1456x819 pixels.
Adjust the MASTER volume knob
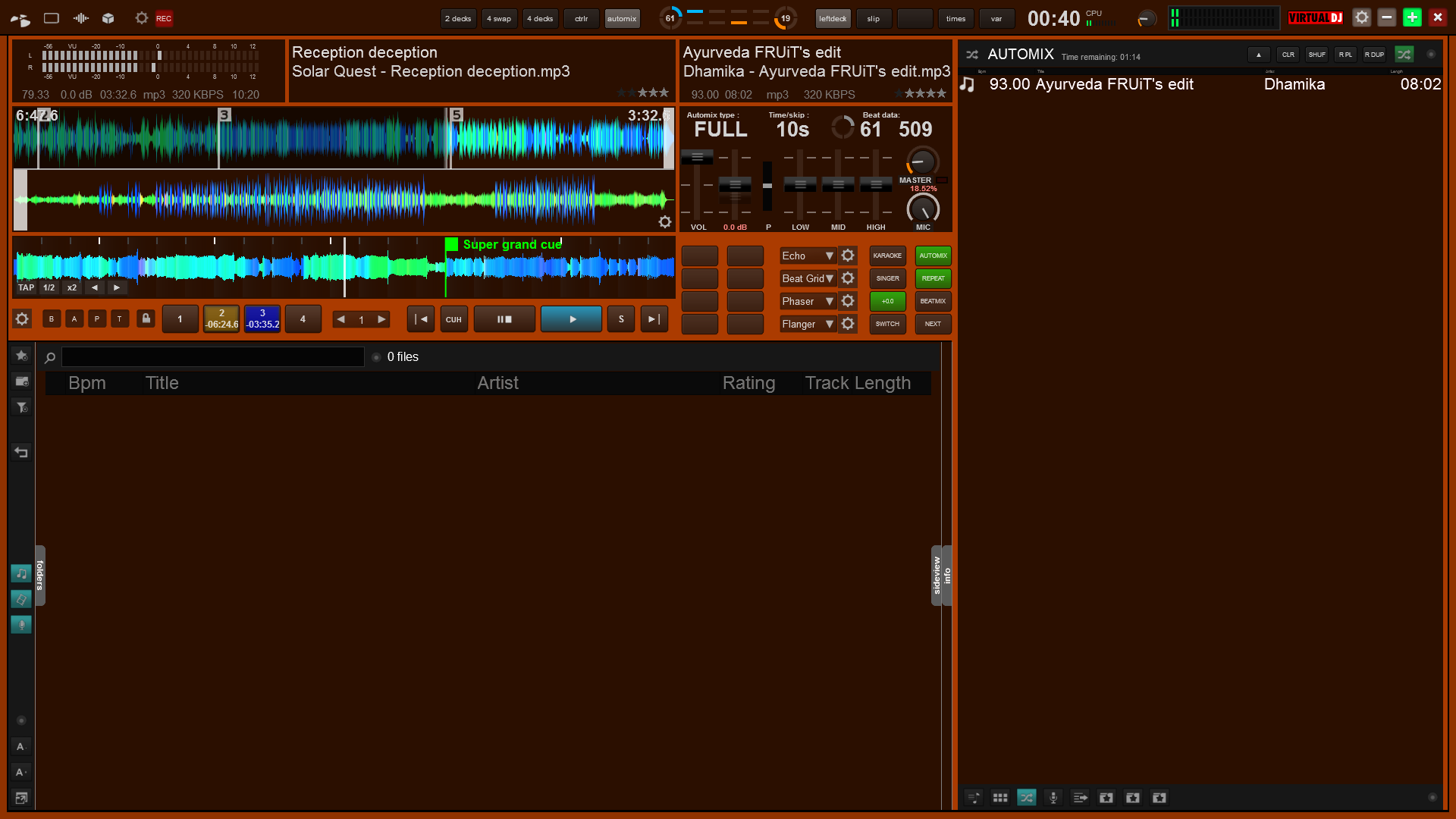tap(922, 162)
